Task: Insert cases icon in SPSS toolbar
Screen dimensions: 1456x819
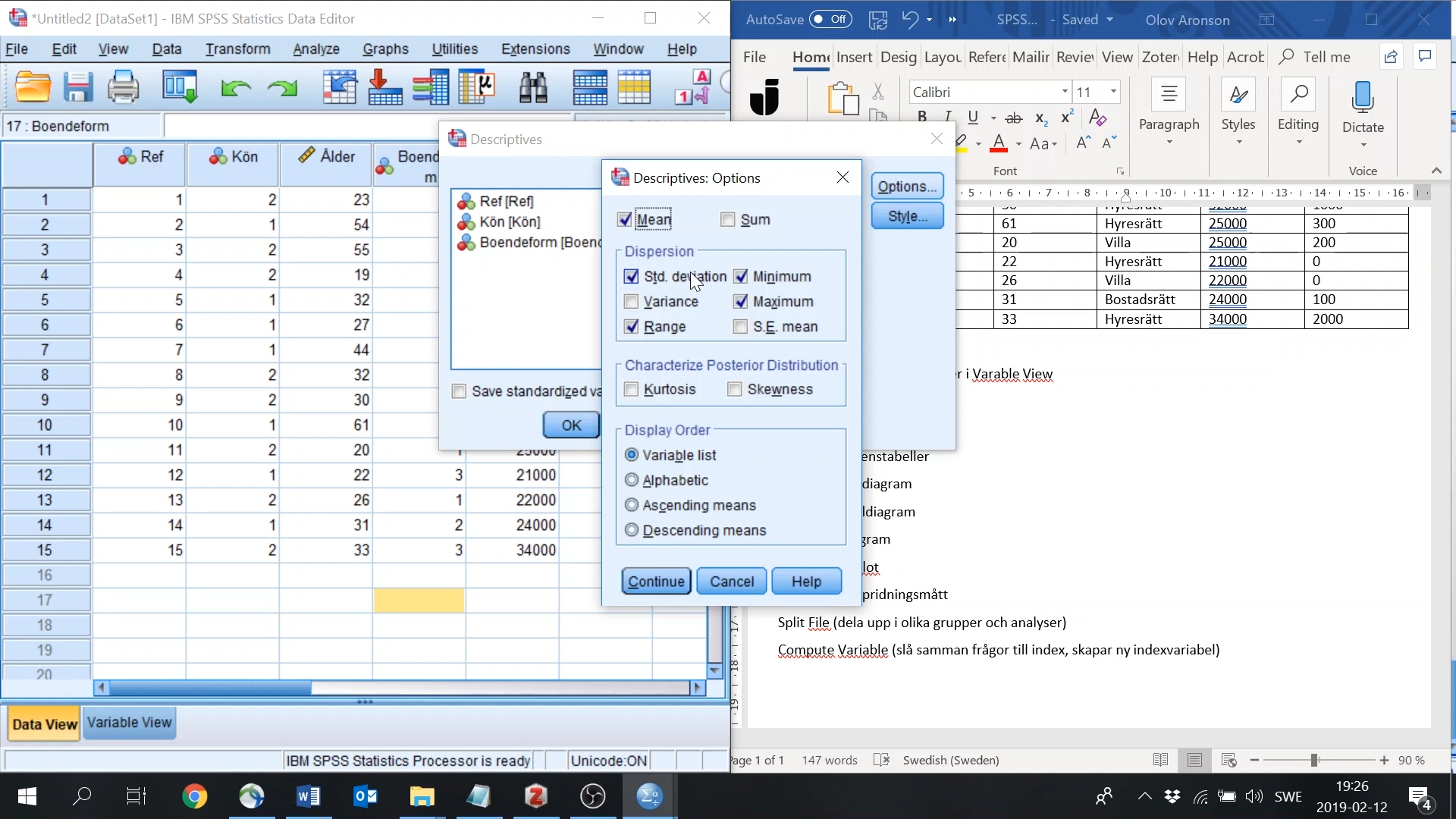Action: 590,87
